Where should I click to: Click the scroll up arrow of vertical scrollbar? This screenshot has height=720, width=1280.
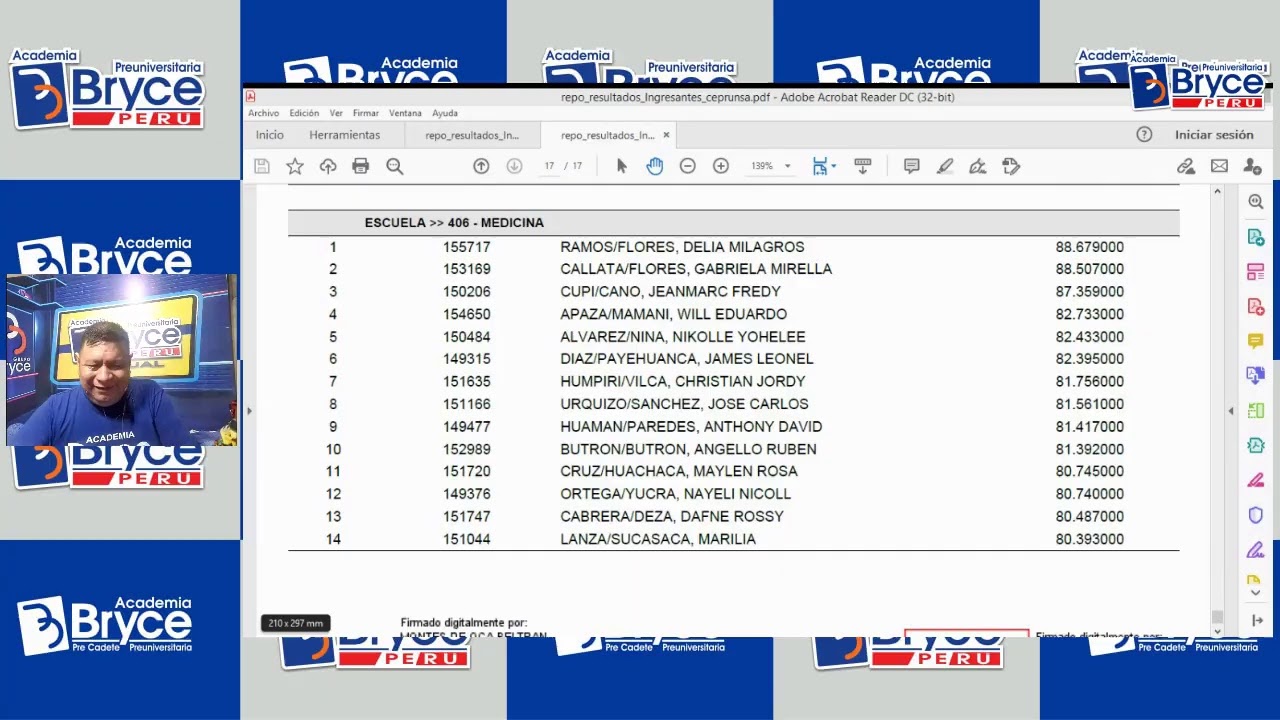click(1217, 192)
